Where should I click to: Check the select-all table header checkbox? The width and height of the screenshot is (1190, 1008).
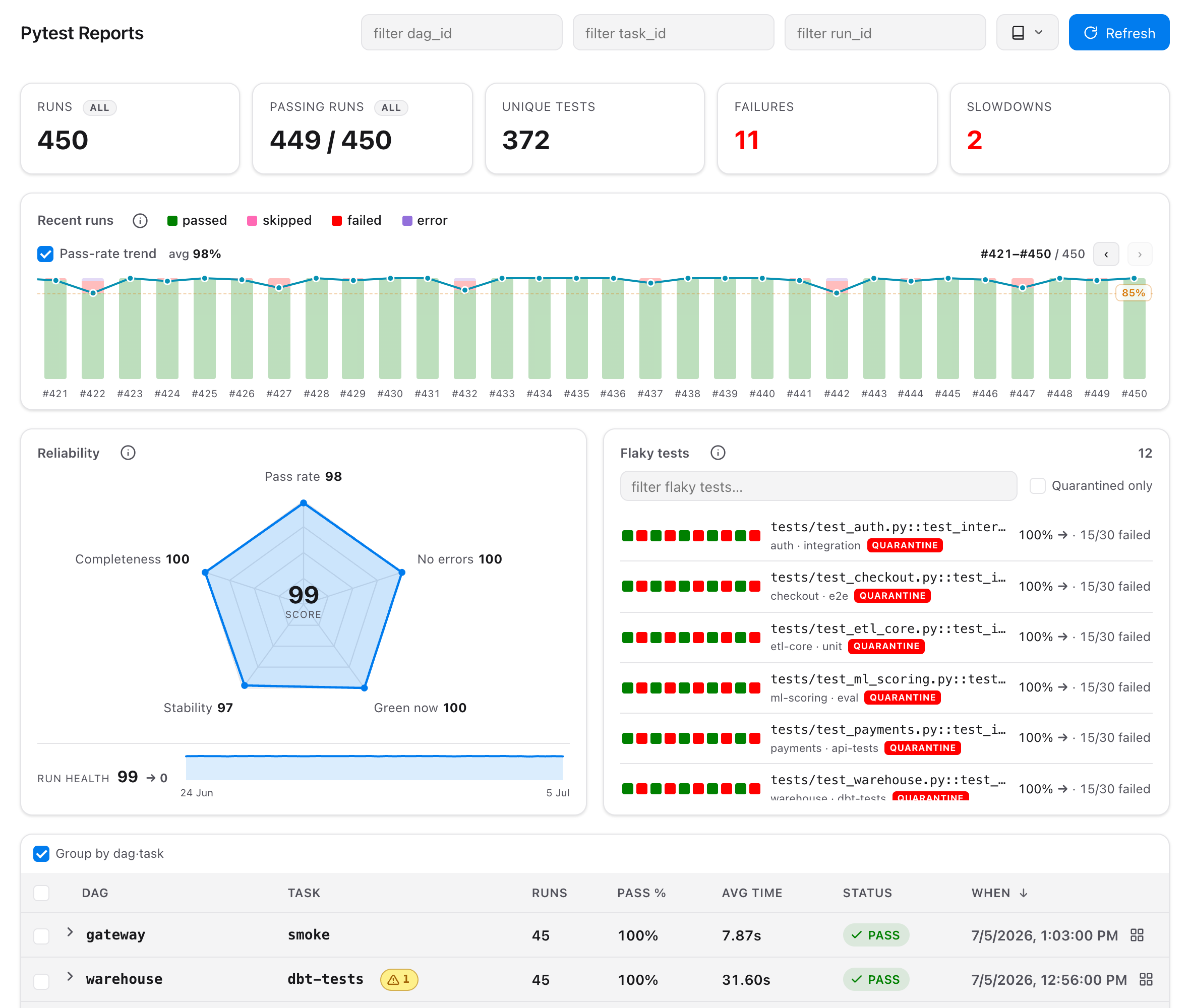pos(41,893)
